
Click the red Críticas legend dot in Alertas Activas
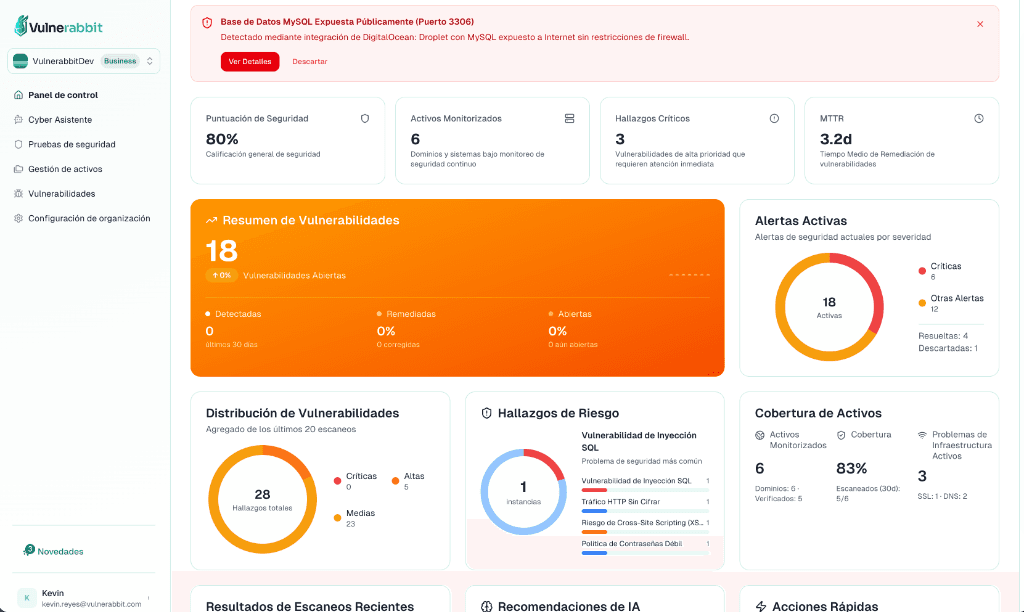[921, 270]
